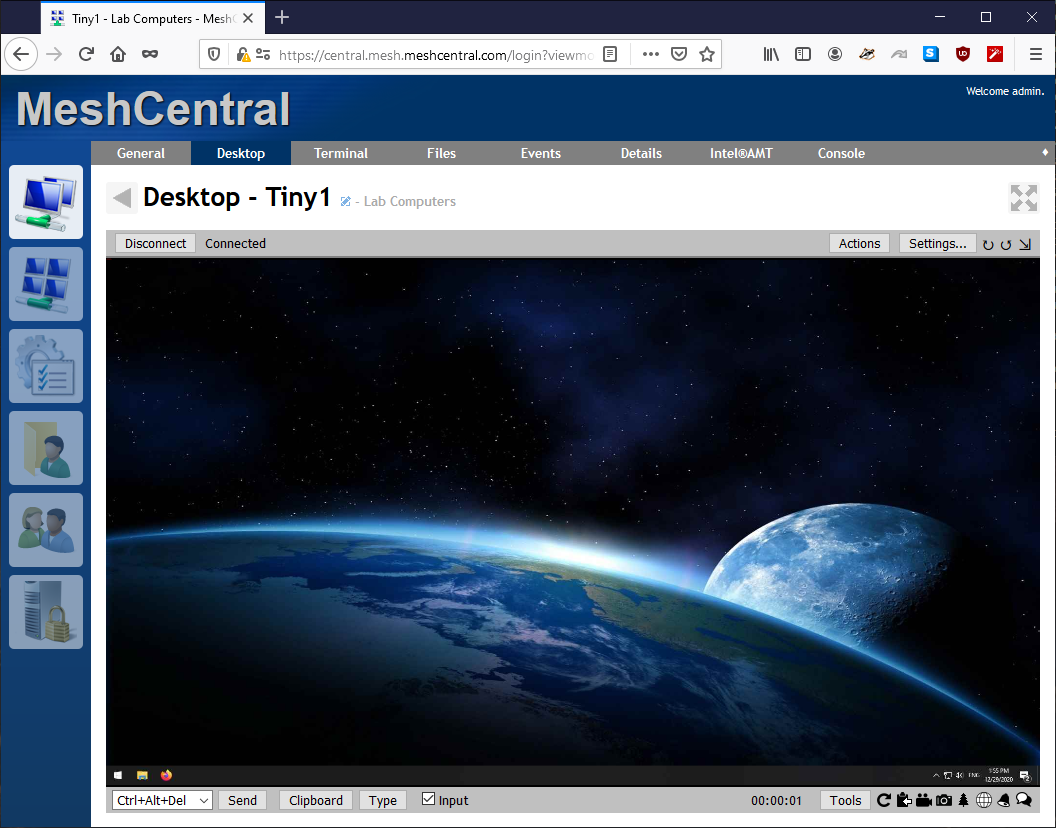Expand the Actions menu button
The width and height of the screenshot is (1056, 828).
(859, 243)
